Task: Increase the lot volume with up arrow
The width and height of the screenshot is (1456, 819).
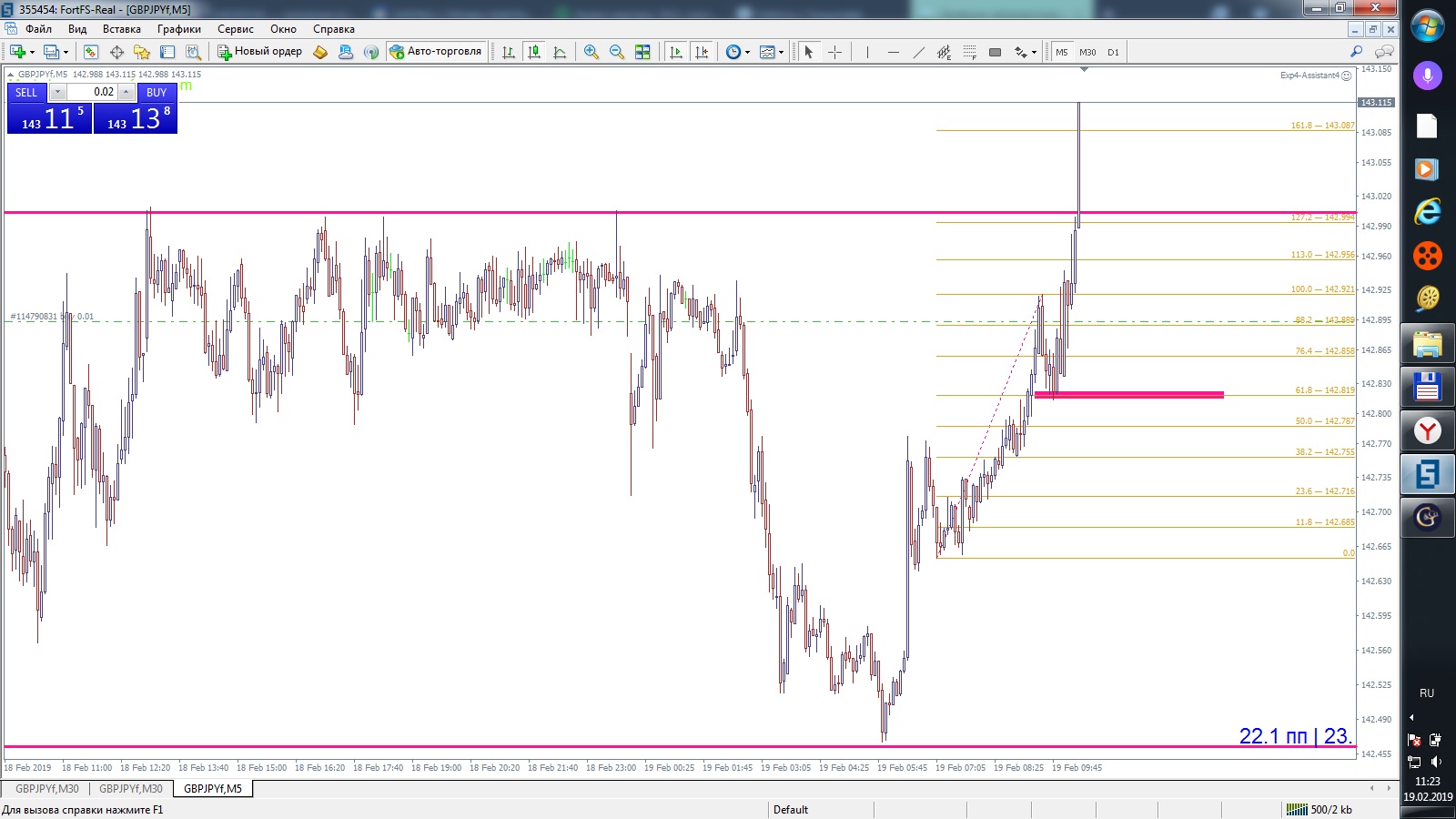Action: coord(126,92)
